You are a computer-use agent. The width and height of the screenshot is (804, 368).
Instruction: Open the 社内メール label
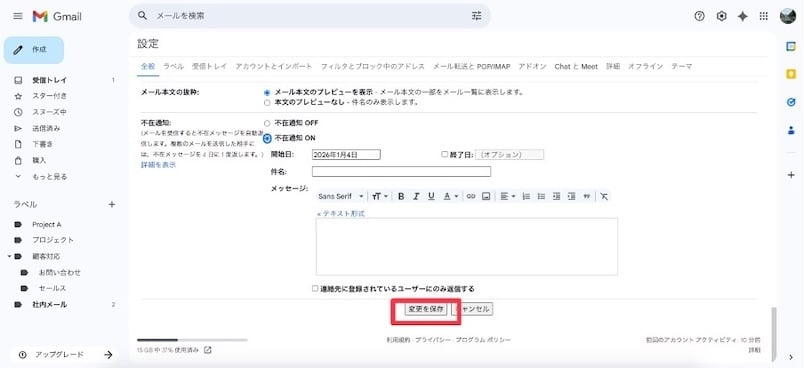pyautogui.click(x=49, y=304)
